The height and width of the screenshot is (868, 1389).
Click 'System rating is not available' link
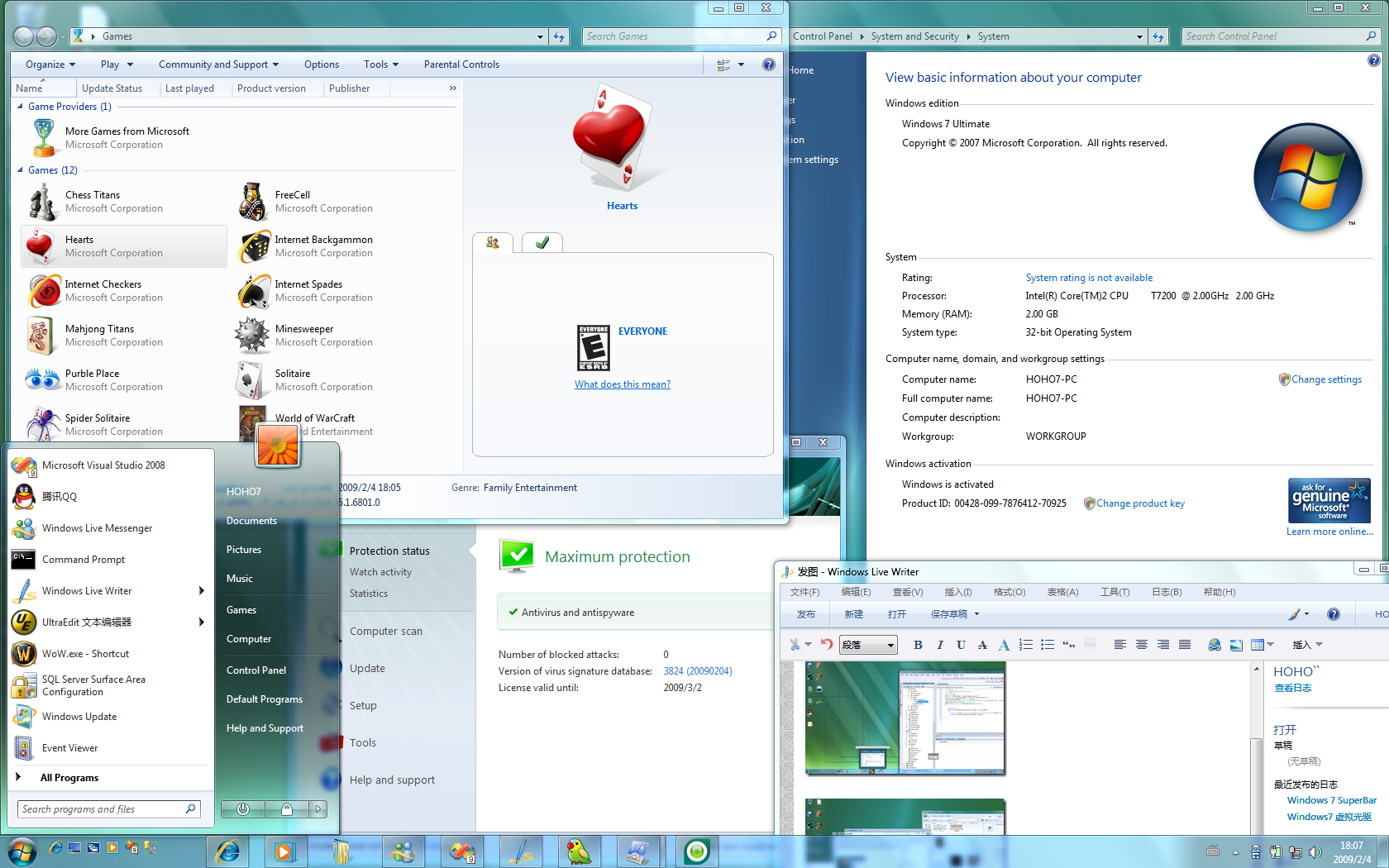point(1089,278)
